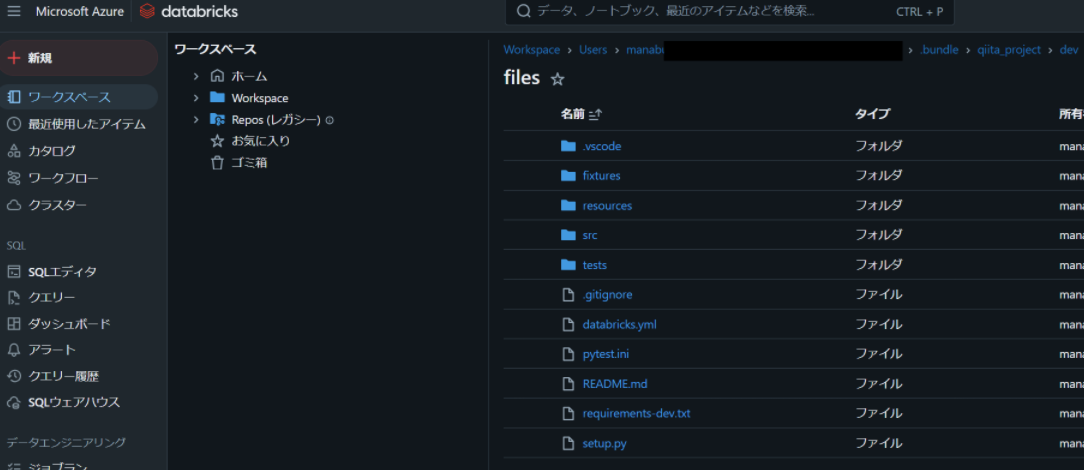This screenshot has height=470, width=1084.
Task: Click the クエリー sidebar icon
Action: click(x=14, y=298)
